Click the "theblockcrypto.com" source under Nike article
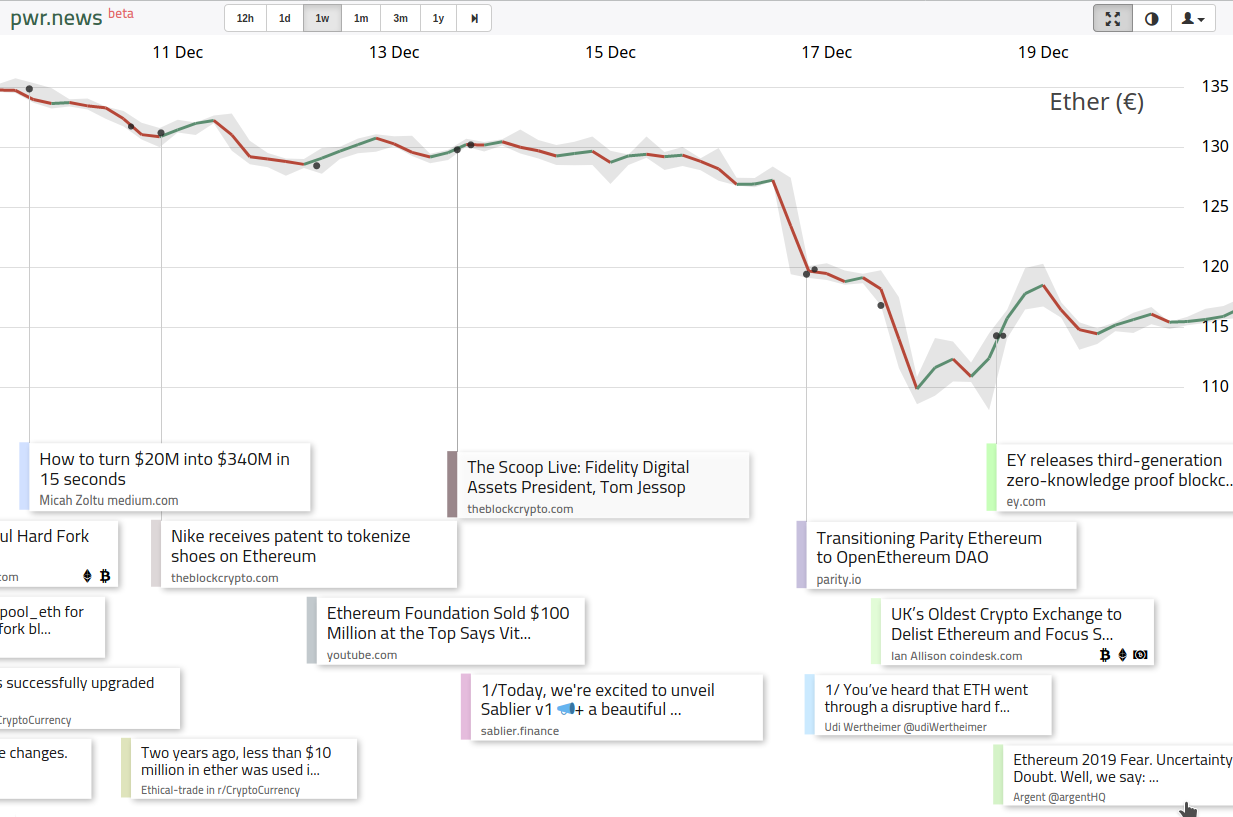 [225, 578]
